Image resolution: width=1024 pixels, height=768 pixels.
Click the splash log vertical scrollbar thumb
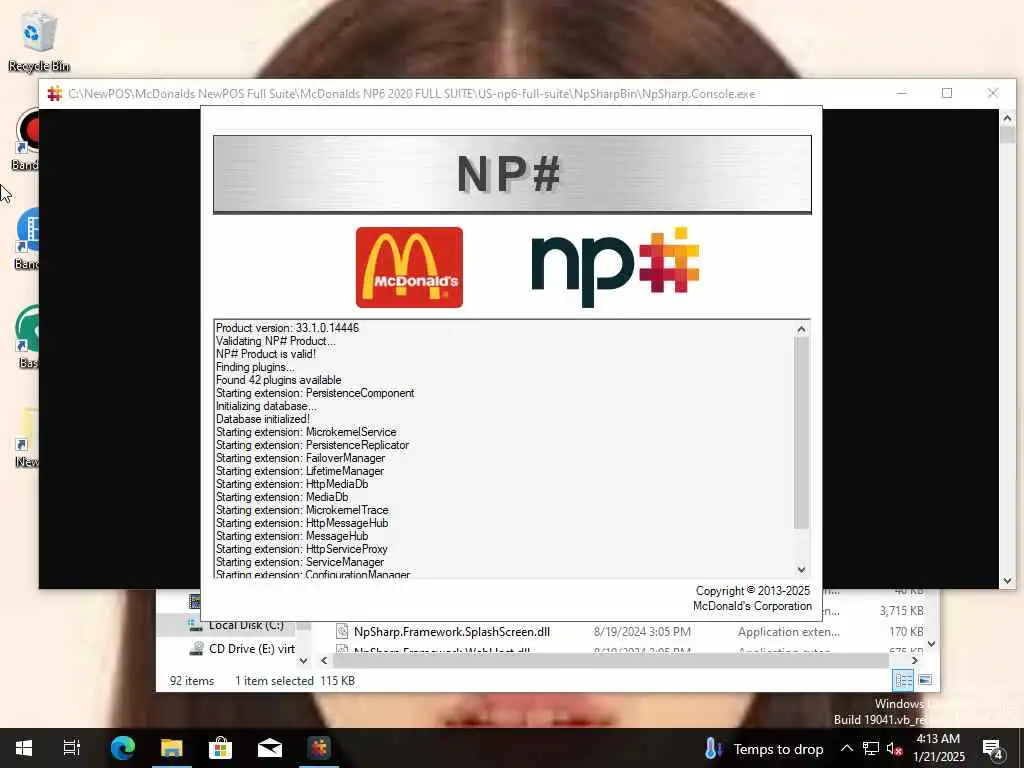pos(801,433)
